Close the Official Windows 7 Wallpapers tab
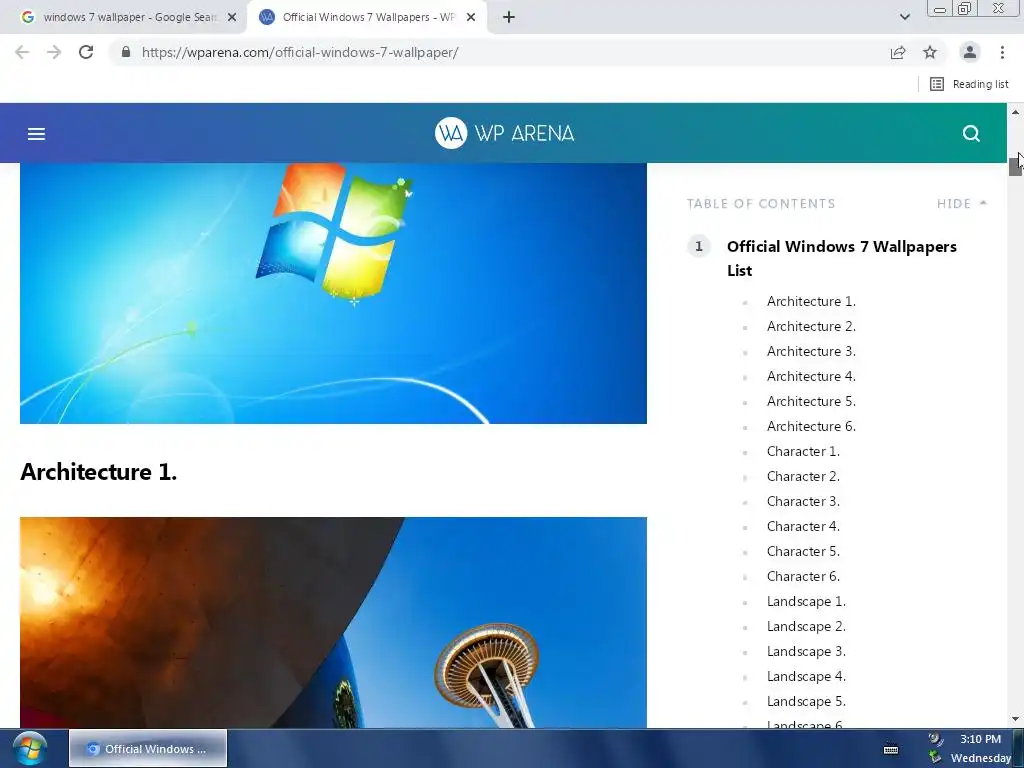1024x768 pixels. tap(471, 17)
